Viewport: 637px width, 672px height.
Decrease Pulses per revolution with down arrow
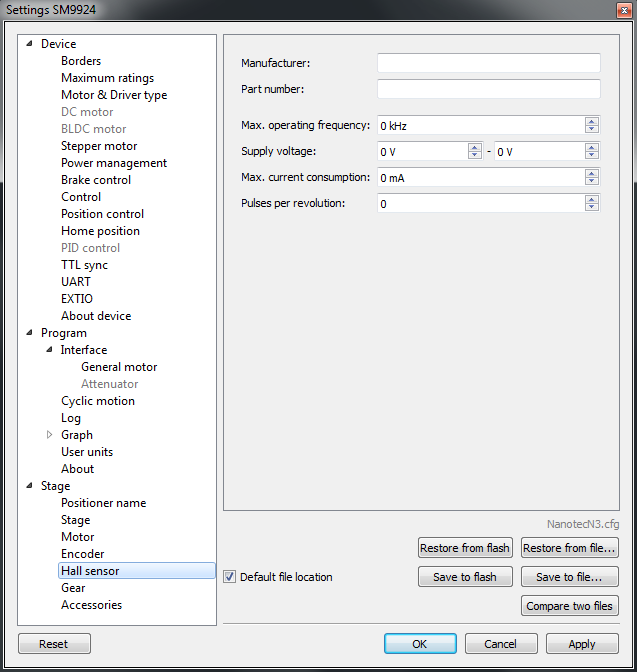pyautogui.click(x=592, y=207)
